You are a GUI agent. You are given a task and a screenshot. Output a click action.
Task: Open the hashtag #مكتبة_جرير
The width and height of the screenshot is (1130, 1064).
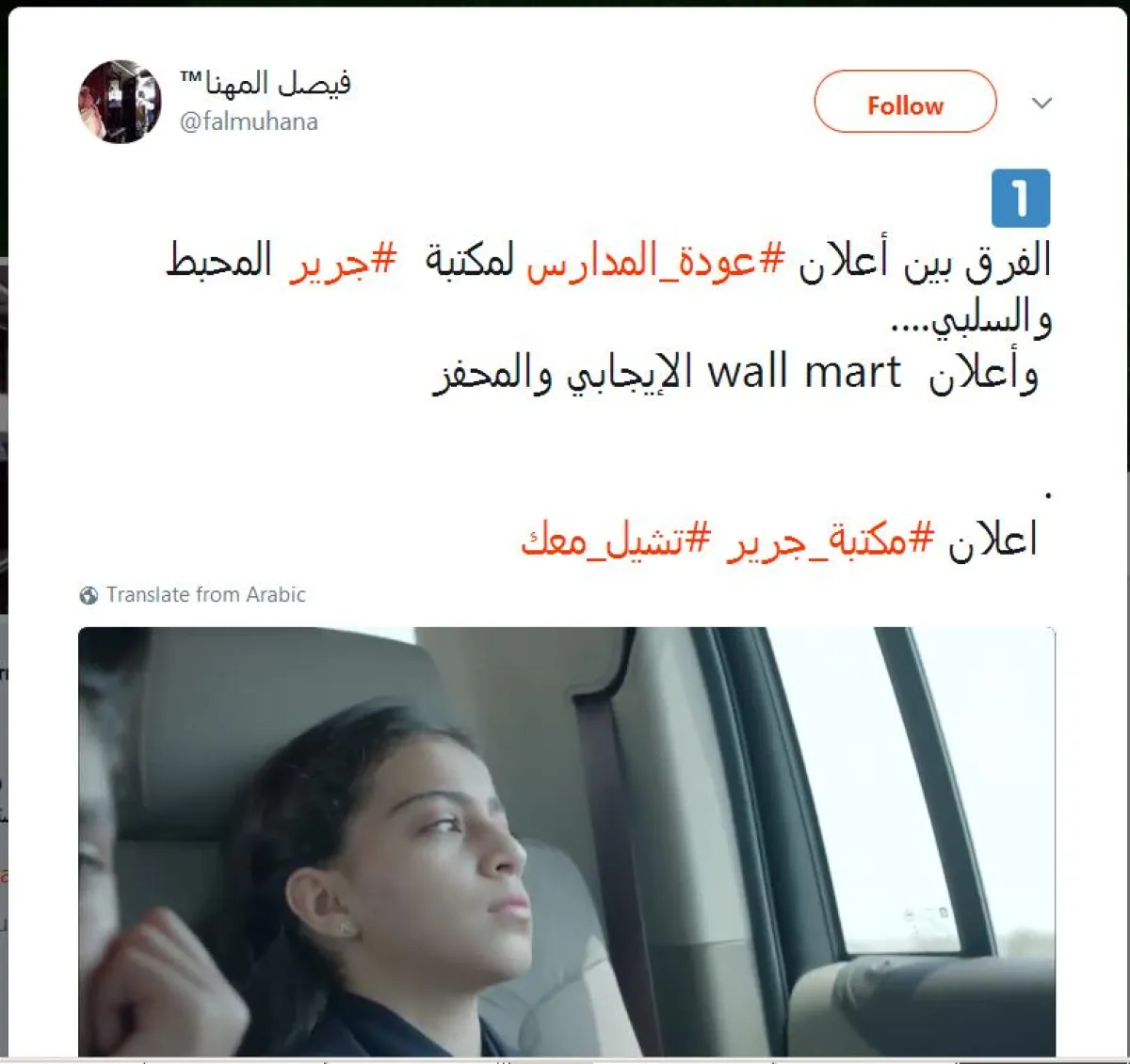[x=831, y=540]
